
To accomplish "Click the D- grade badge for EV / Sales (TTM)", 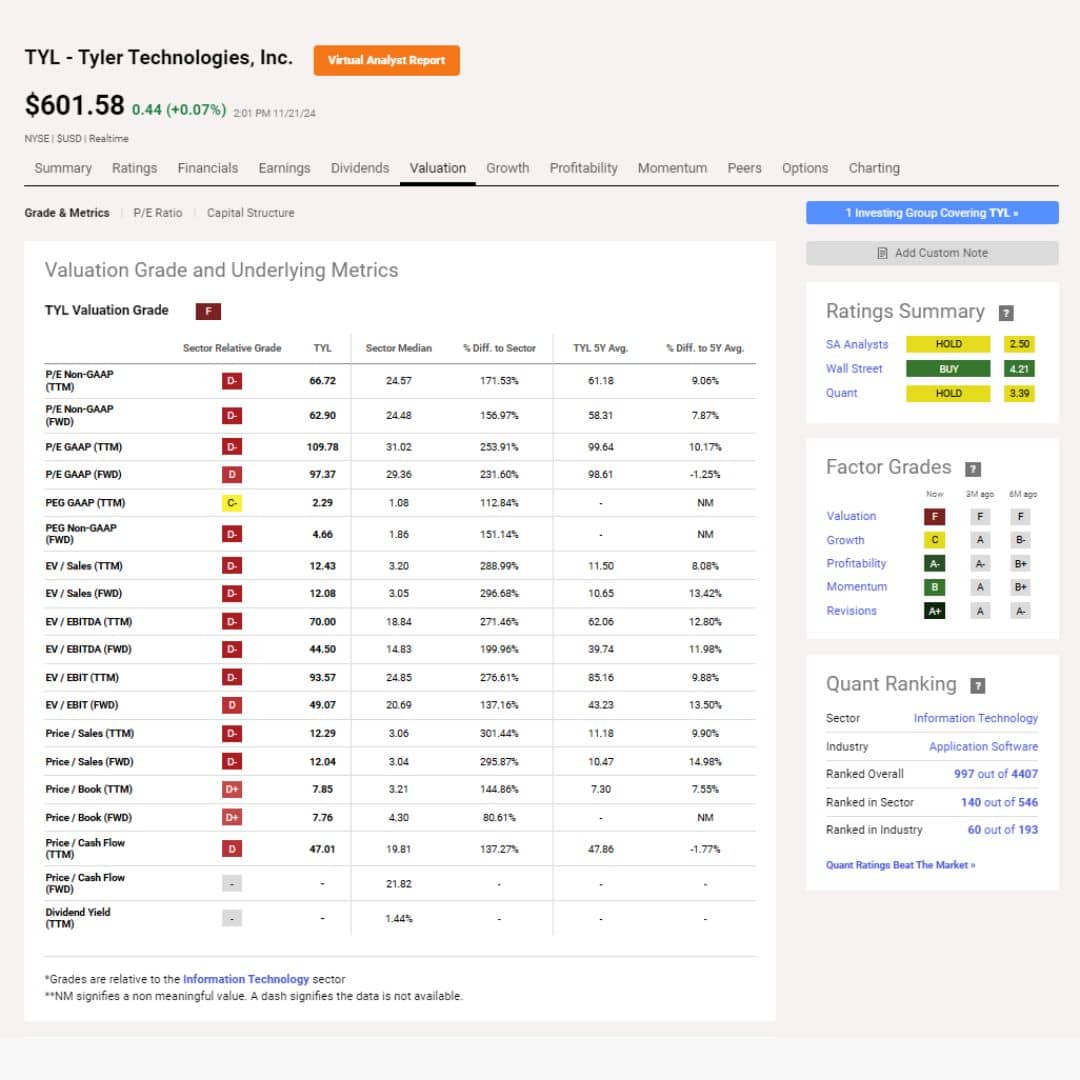I will (x=231, y=566).
